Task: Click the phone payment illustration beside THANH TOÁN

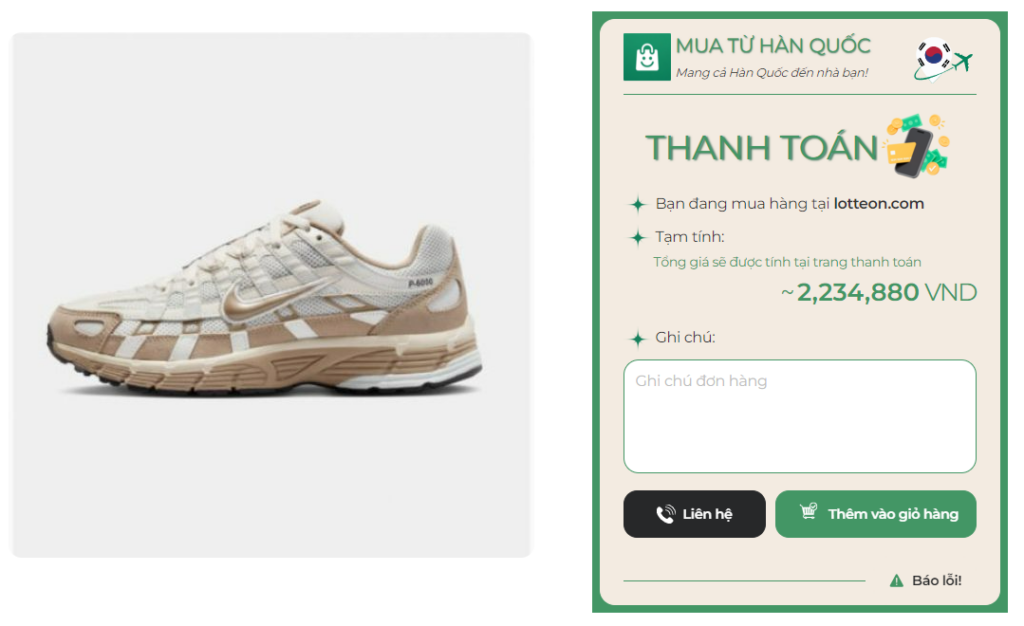Action: point(915,145)
